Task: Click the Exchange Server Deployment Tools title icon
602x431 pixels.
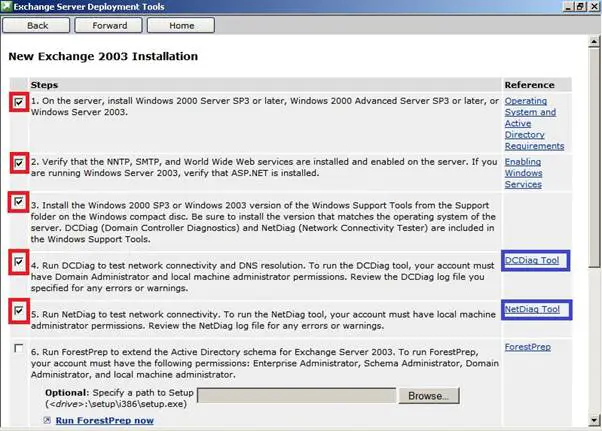Action: [x=6, y=7]
